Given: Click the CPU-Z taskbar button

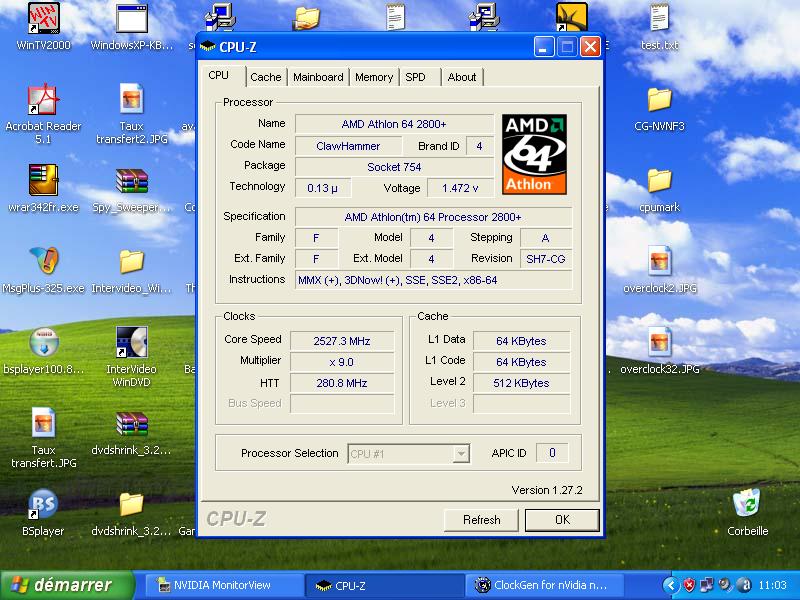Looking at the screenshot, I should [384, 585].
